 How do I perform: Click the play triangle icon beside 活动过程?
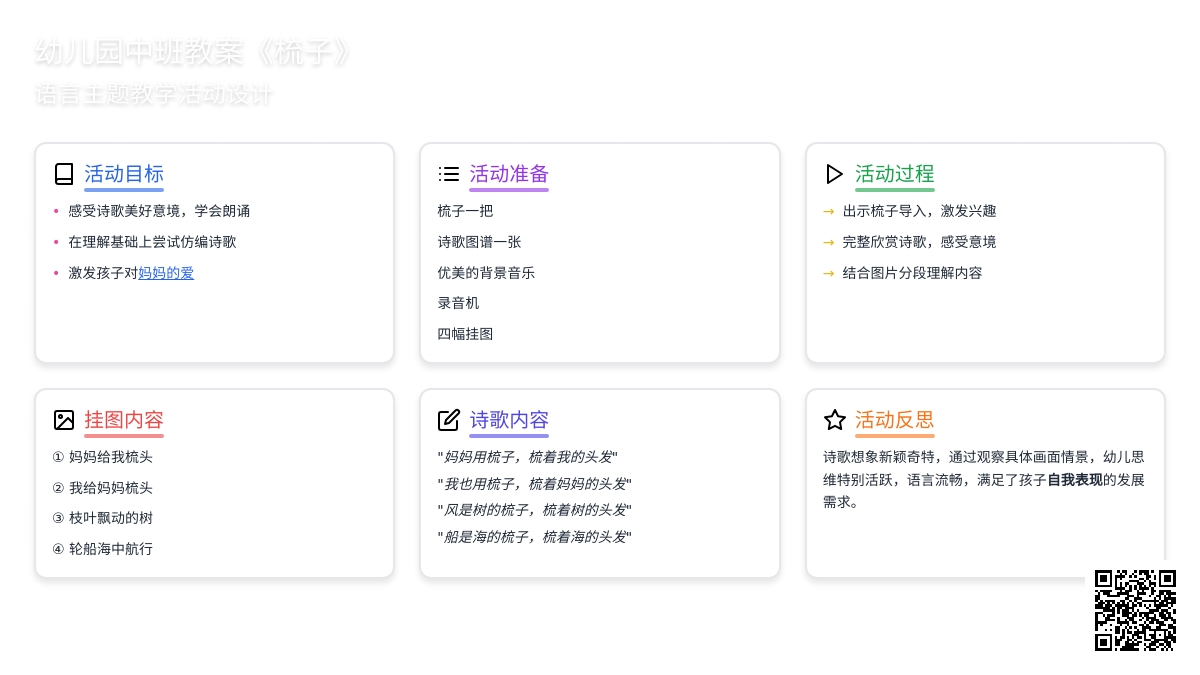point(835,174)
